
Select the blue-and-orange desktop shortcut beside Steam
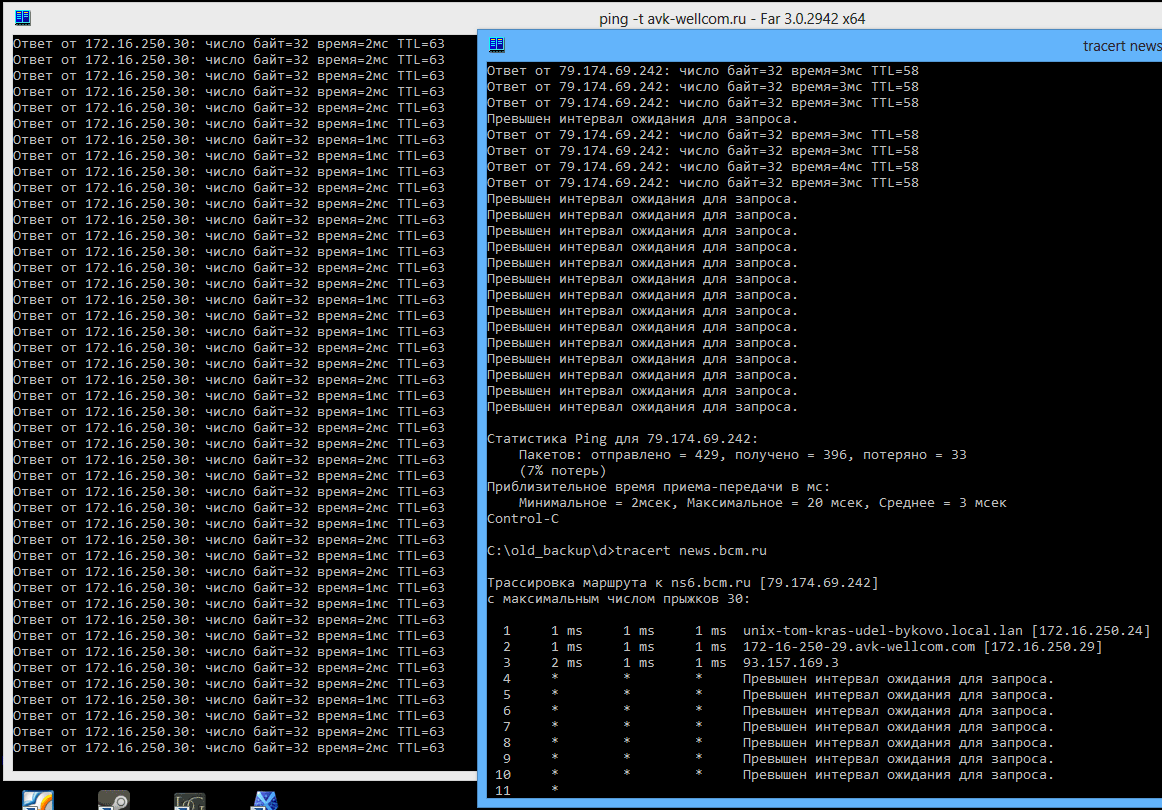38,800
